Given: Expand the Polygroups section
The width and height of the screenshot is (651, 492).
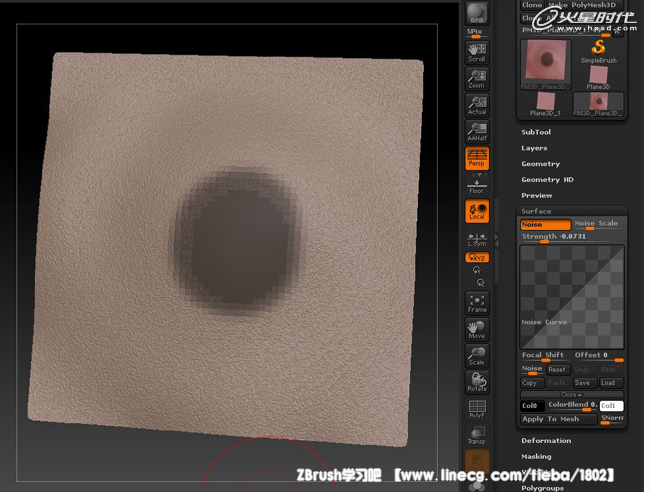Looking at the screenshot, I should click(x=543, y=488).
